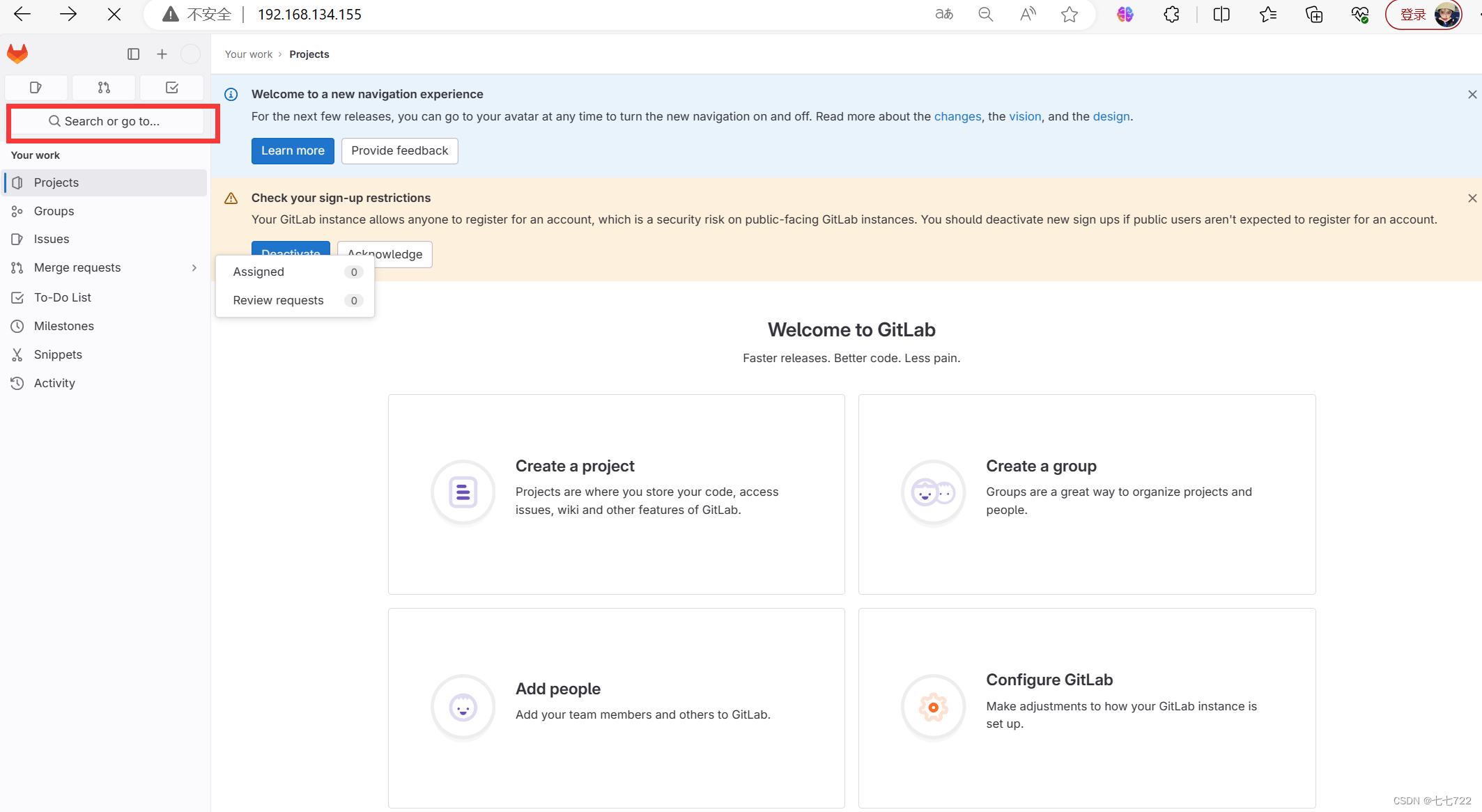Open Activity in the sidebar

pyautogui.click(x=105, y=383)
